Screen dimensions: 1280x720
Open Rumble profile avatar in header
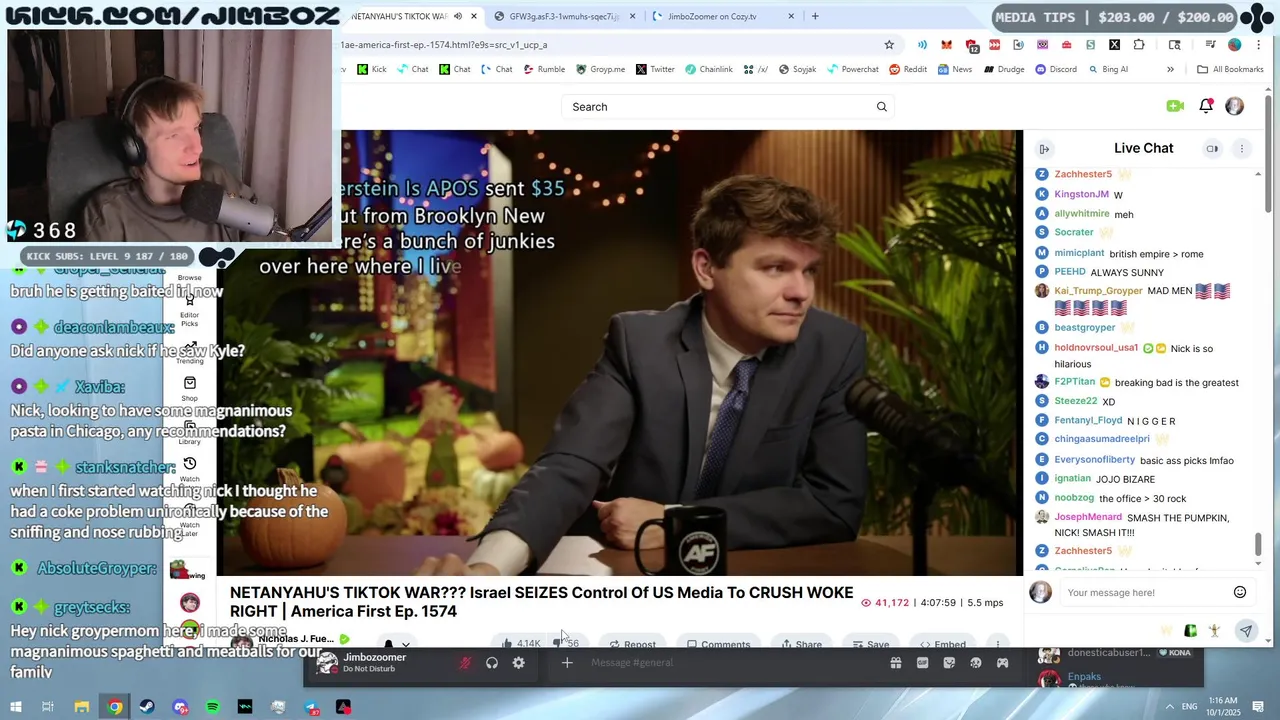pos(1235,106)
